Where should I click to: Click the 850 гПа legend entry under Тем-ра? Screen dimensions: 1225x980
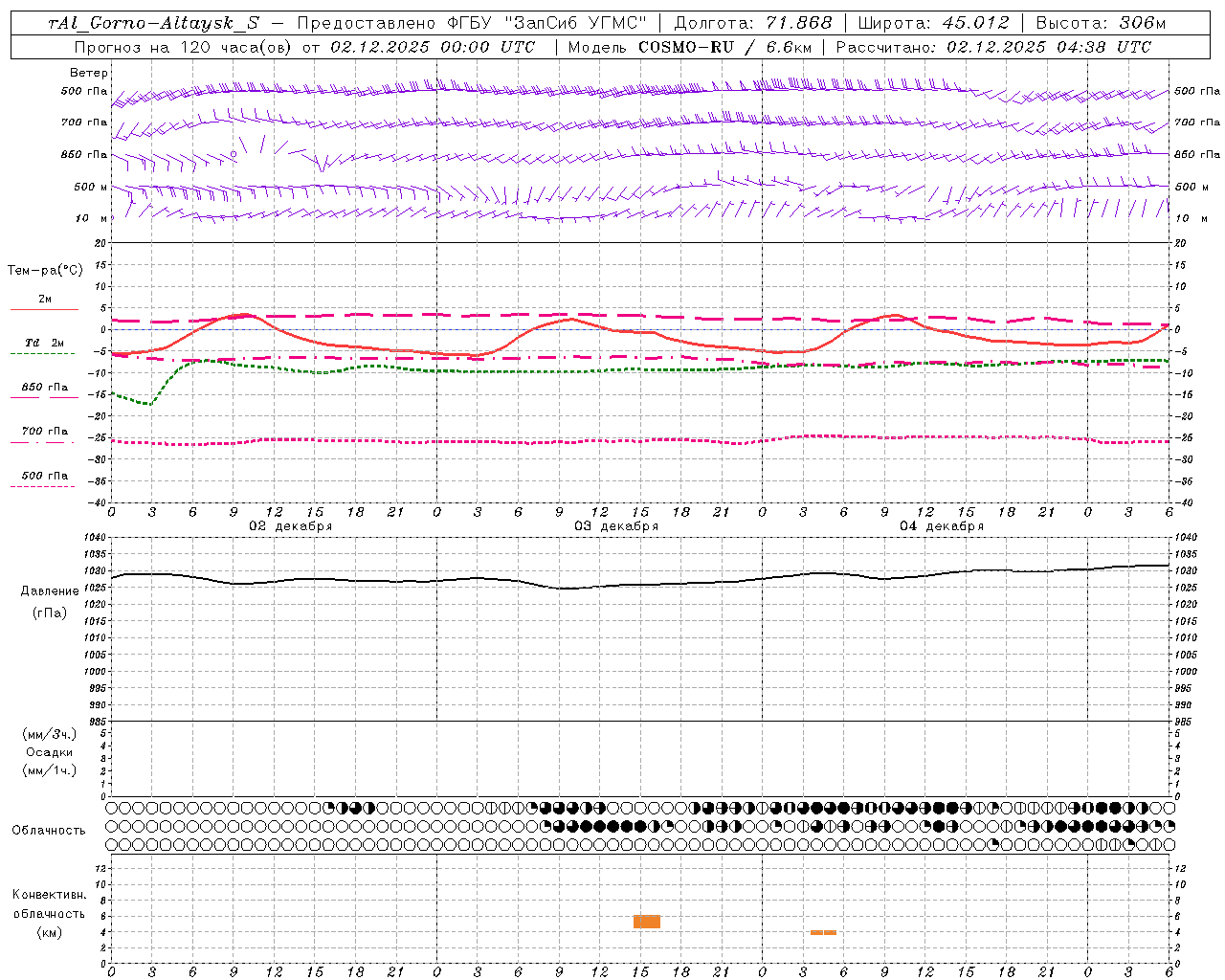point(44,388)
